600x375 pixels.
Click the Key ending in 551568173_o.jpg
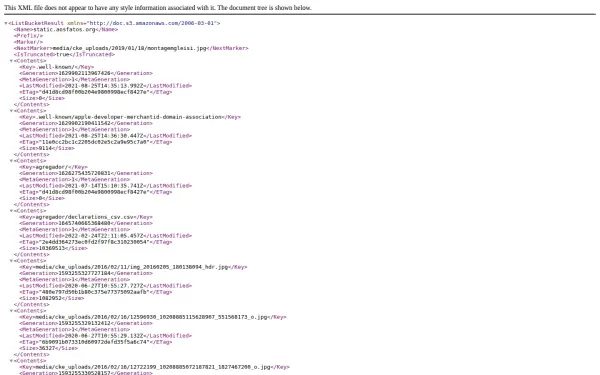pos(153,317)
